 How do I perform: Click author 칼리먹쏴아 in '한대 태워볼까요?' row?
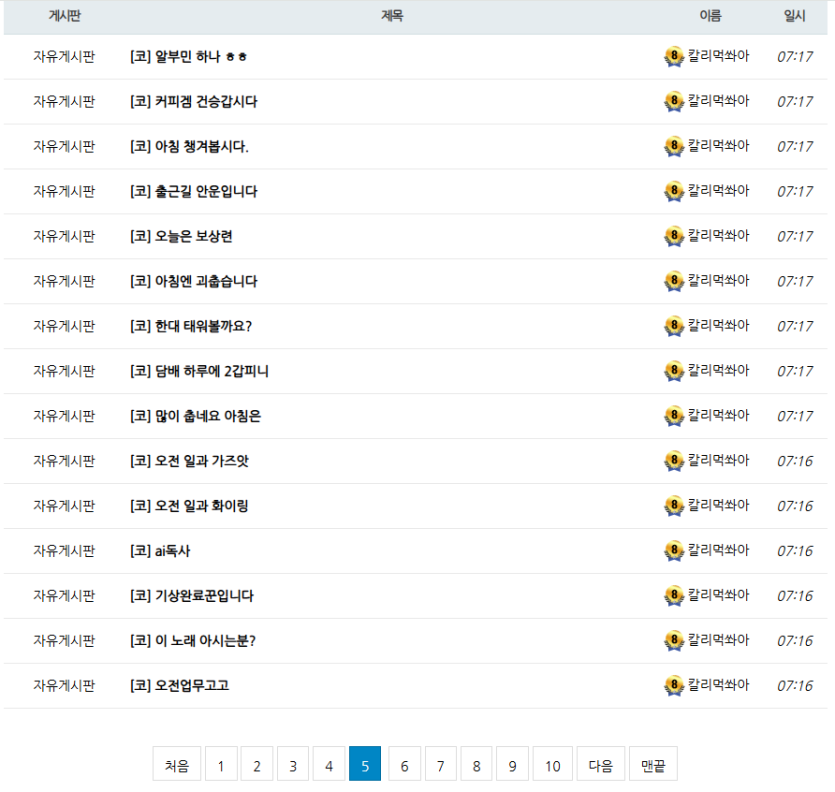click(718, 325)
